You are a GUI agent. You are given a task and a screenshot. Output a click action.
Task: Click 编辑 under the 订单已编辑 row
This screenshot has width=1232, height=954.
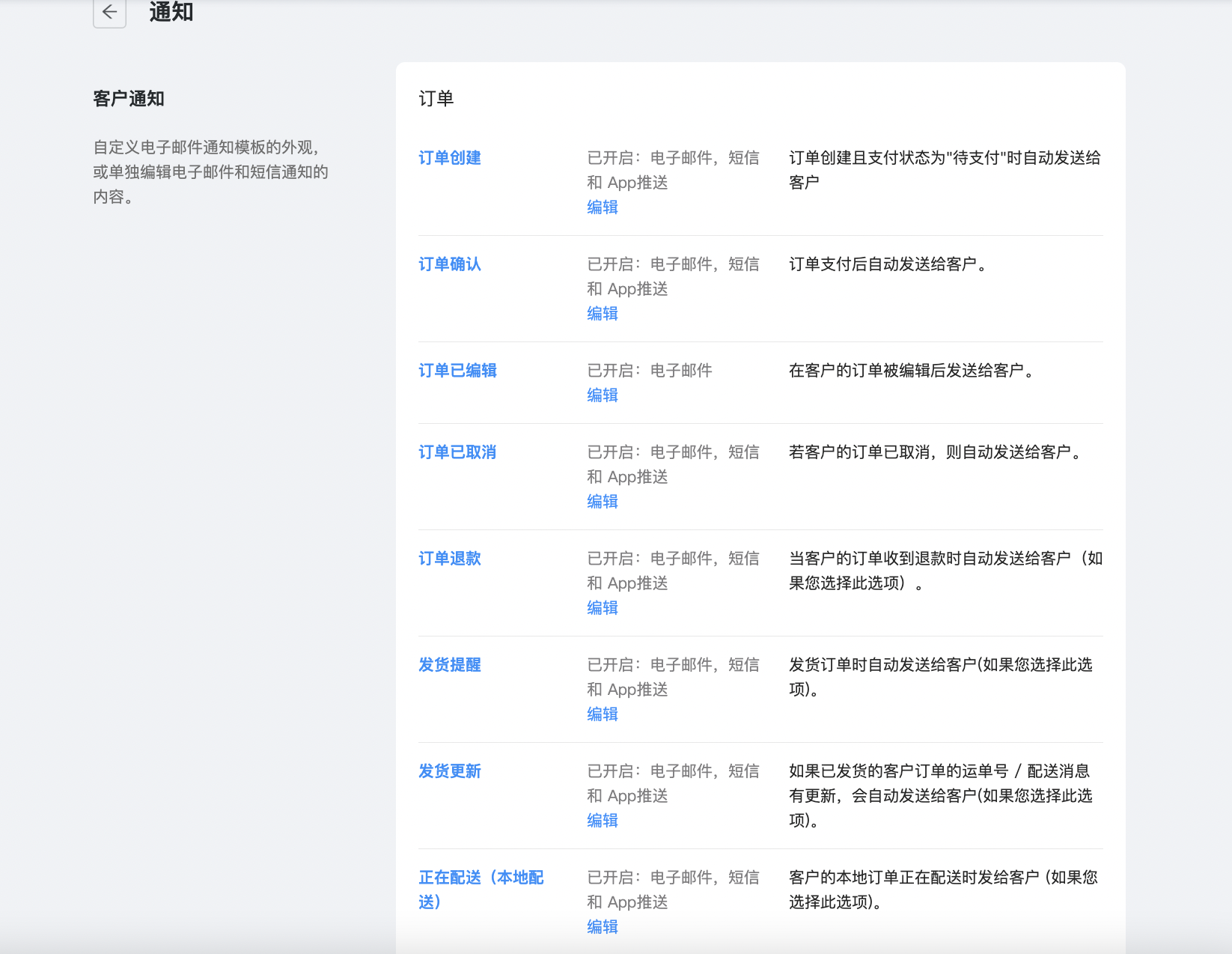click(603, 395)
